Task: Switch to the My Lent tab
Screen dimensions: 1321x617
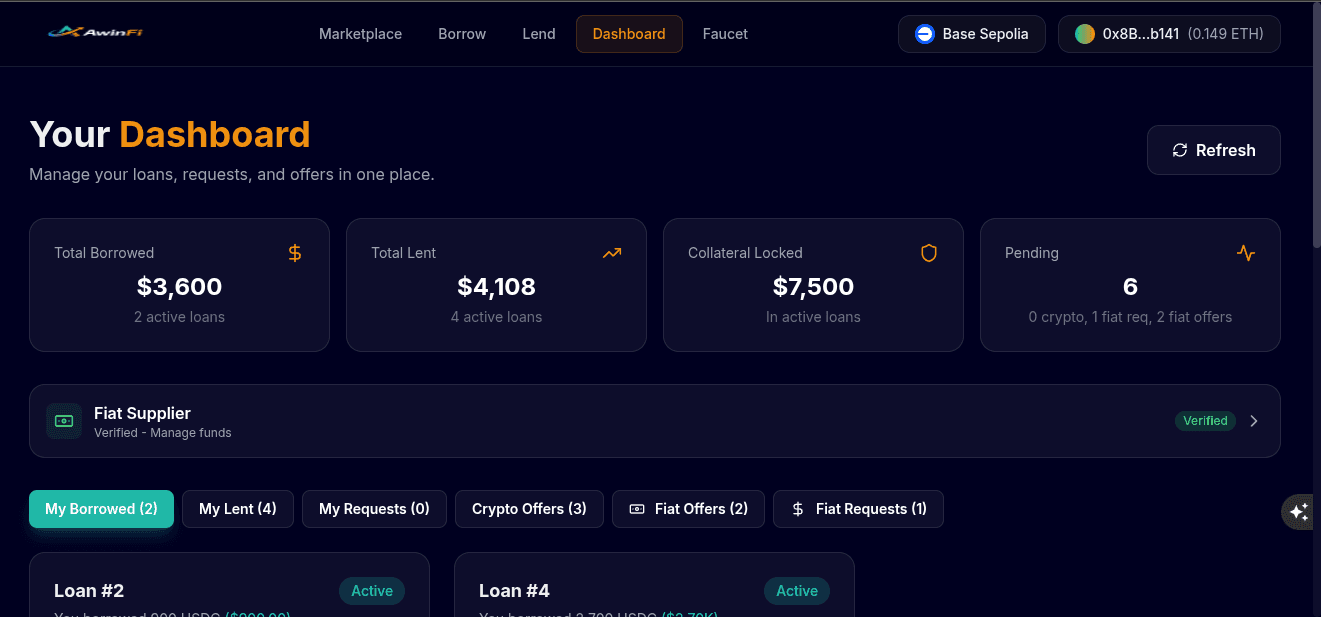Action: (237, 509)
